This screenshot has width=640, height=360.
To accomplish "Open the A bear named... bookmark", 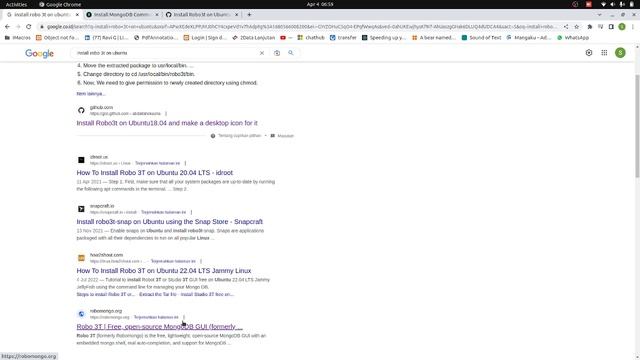I will 433,38.
